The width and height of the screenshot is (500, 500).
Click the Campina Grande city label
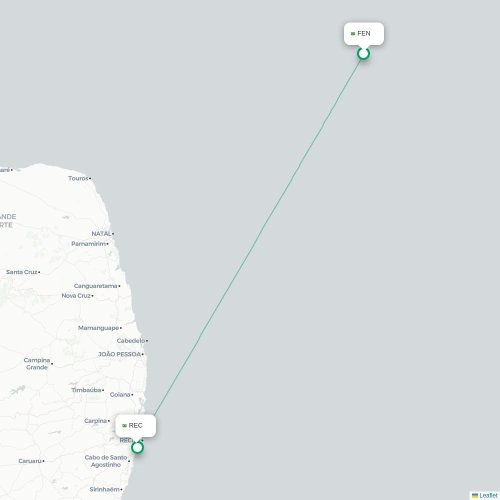point(37,364)
